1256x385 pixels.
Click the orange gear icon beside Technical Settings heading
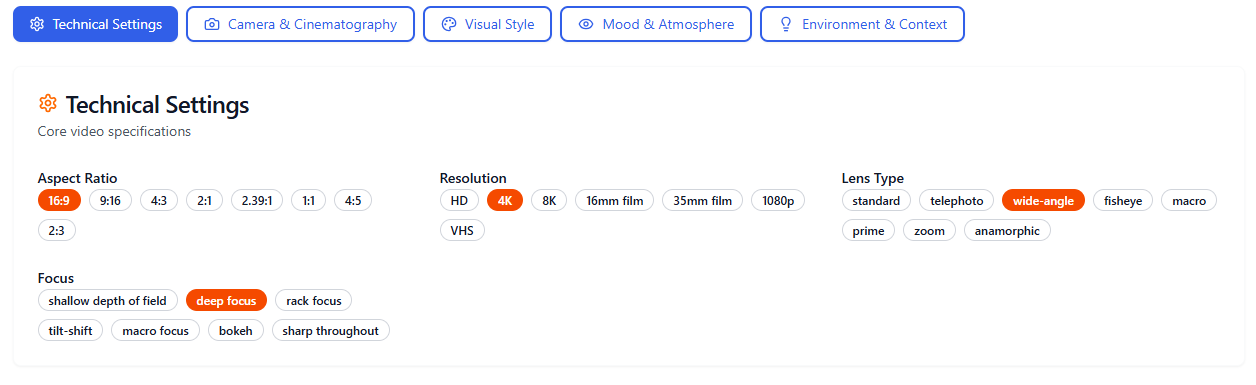(x=47, y=104)
